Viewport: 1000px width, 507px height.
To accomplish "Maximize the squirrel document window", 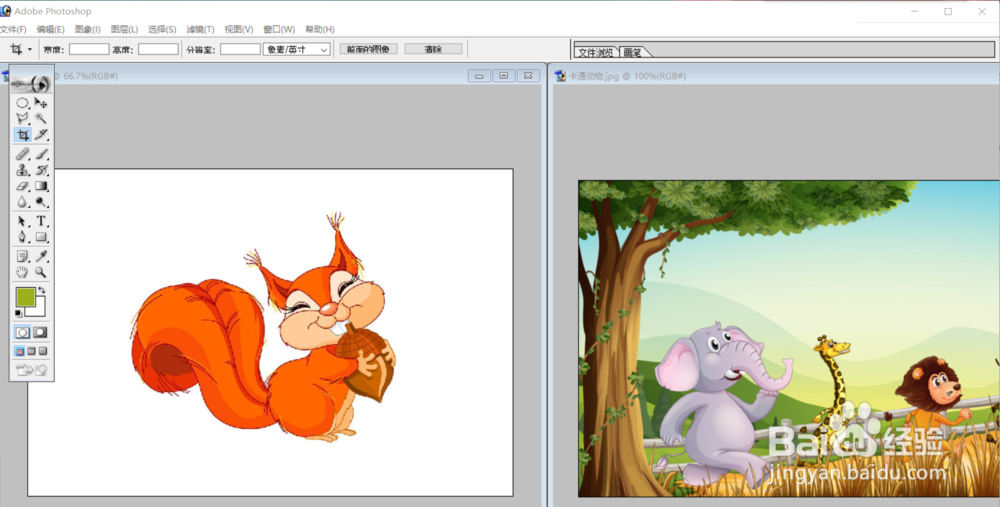I will (x=503, y=76).
